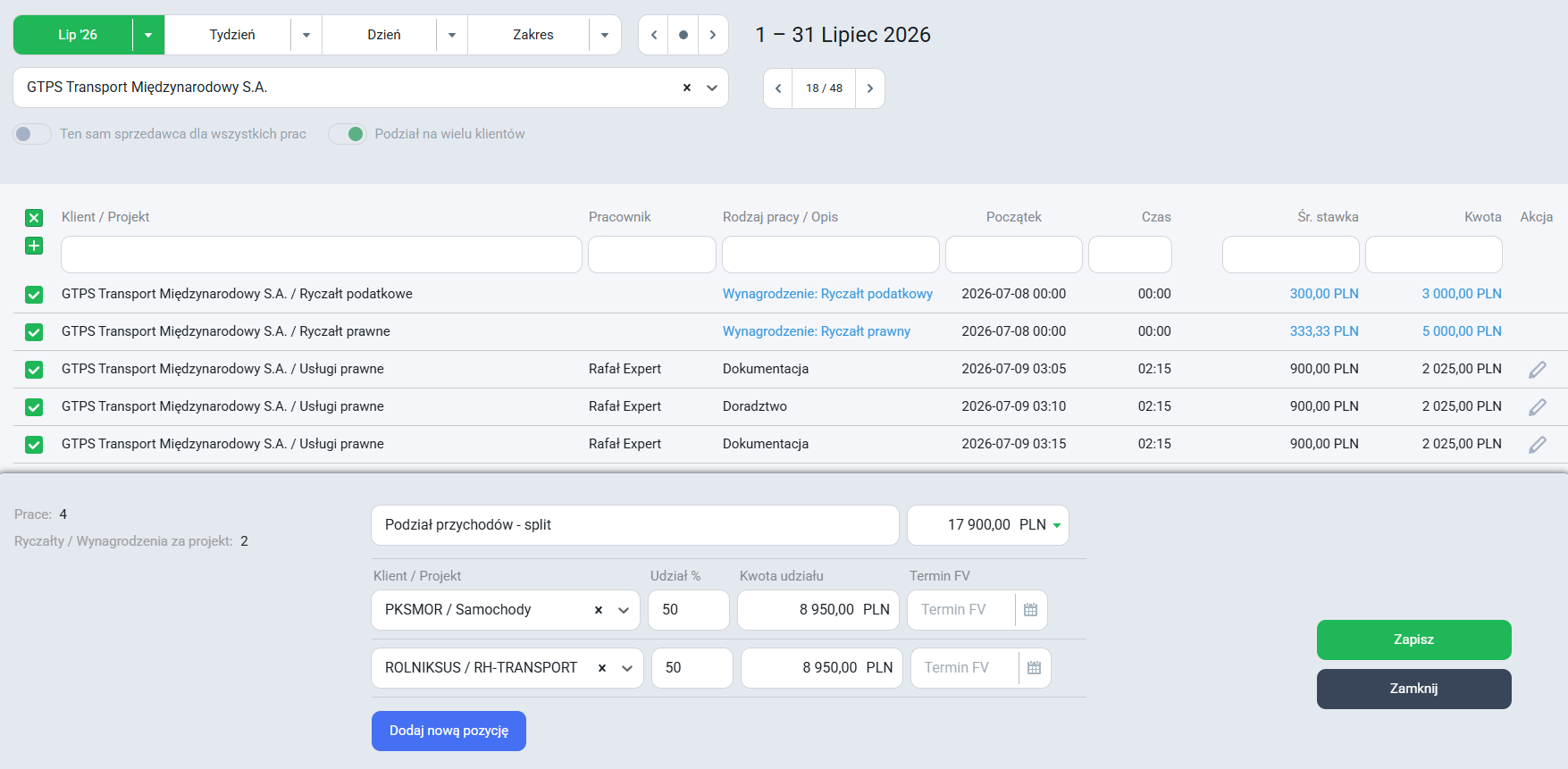Viewport: 1568px width, 769px height.
Task: Edit PKSMOR Udział % field
Action: [689, 610]
